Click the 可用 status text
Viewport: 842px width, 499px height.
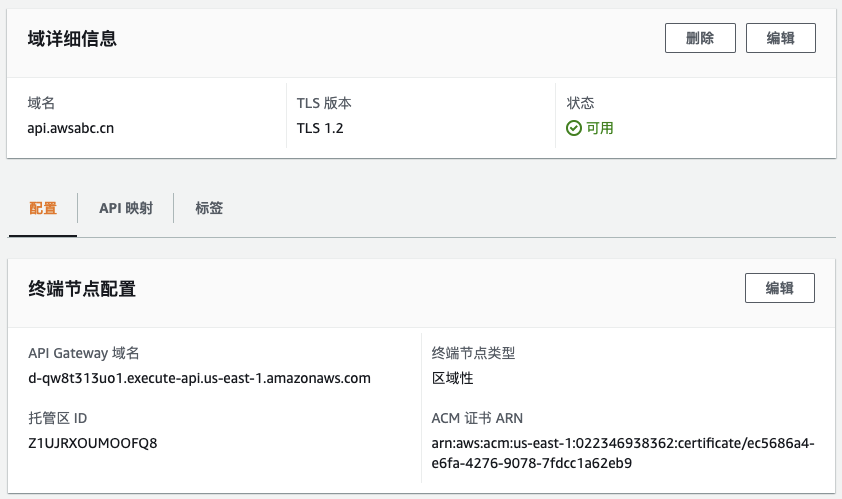point(600,128)
